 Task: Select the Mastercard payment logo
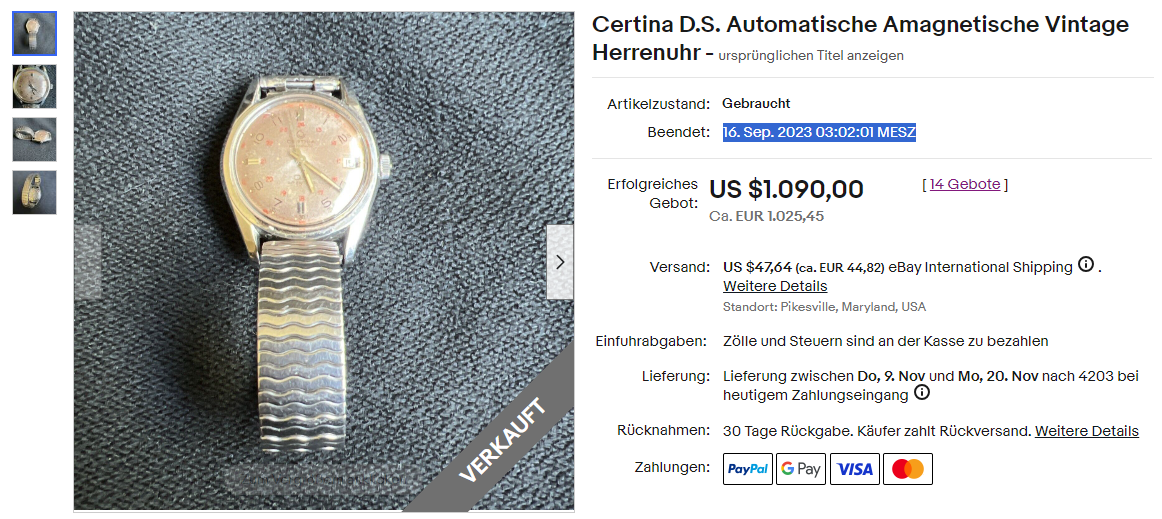[x=908, y=469]
